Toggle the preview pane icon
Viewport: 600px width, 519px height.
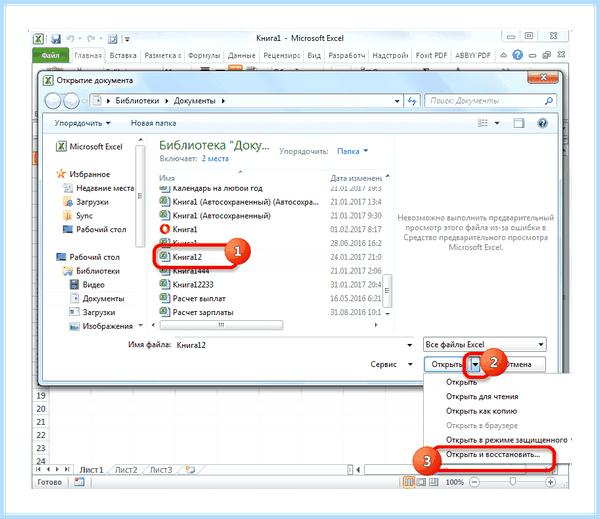[518, 123]
